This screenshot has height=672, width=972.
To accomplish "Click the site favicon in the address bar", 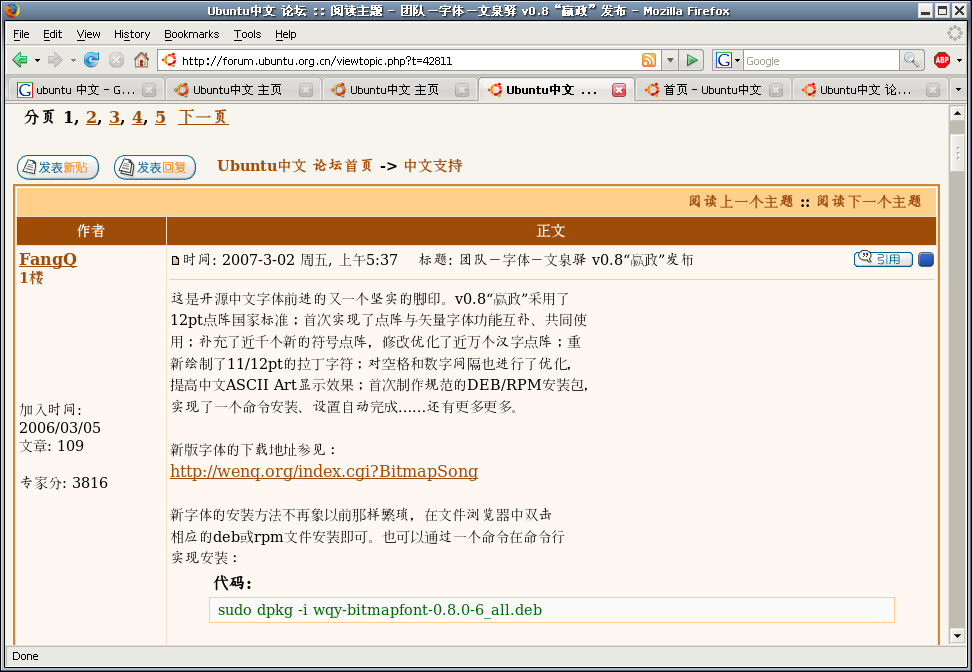I will (169, 60).
